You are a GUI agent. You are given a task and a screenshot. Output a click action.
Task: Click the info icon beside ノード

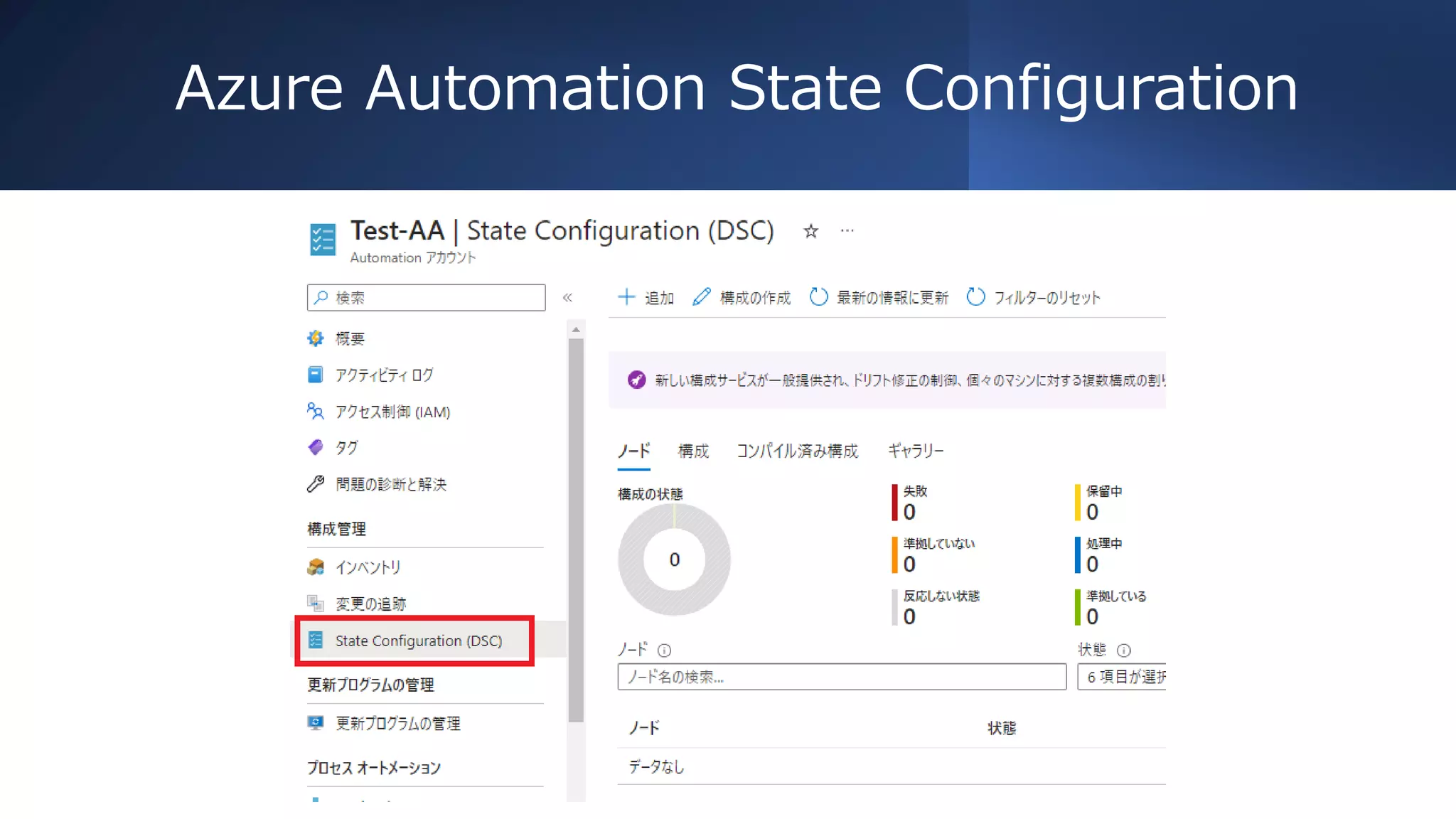coord(664,650)
